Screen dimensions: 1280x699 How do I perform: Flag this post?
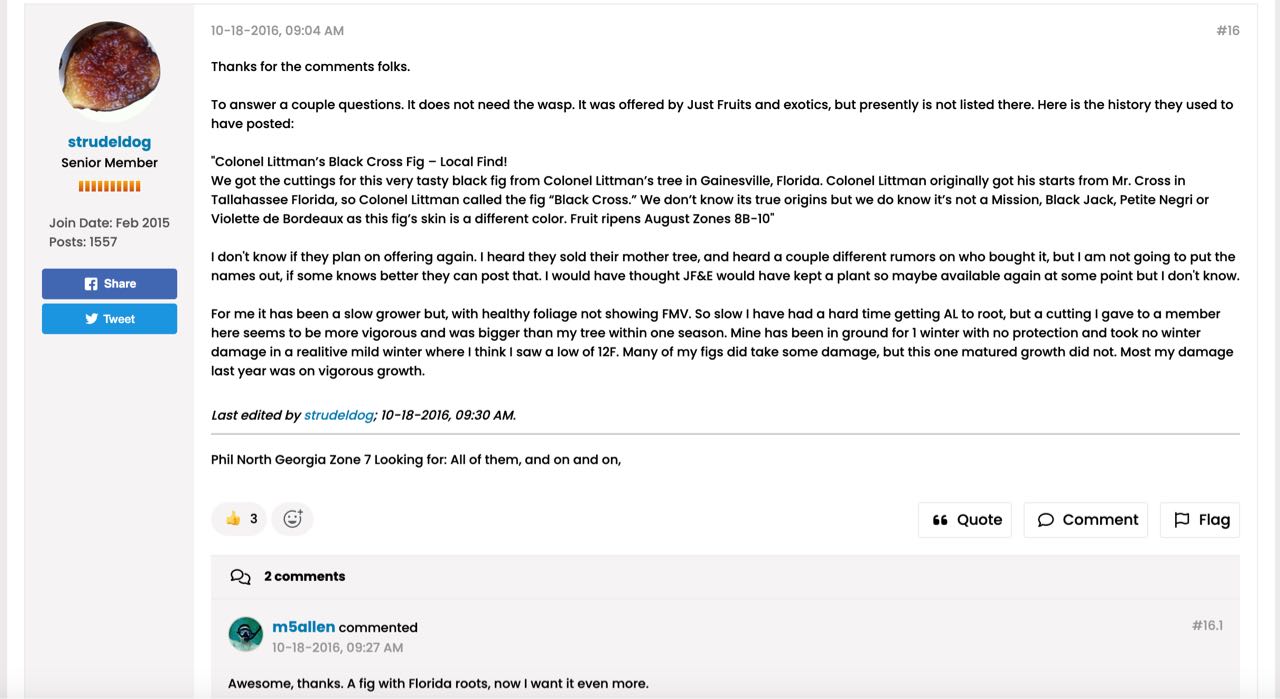[1200, 520]
